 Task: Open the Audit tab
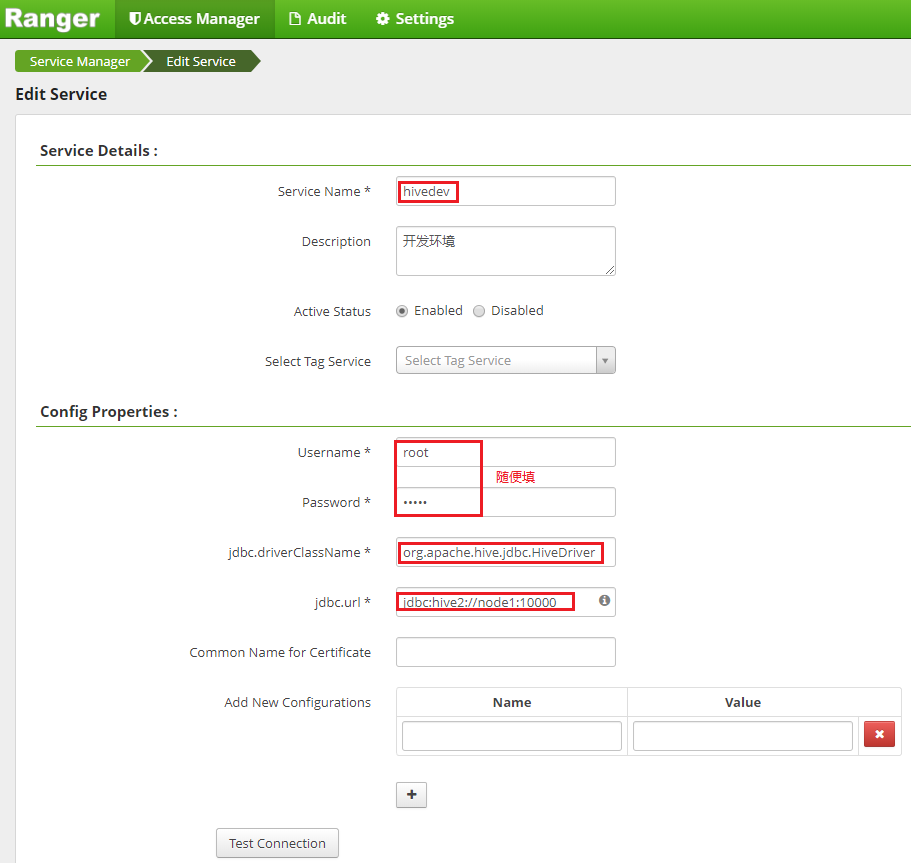[318, 19]
